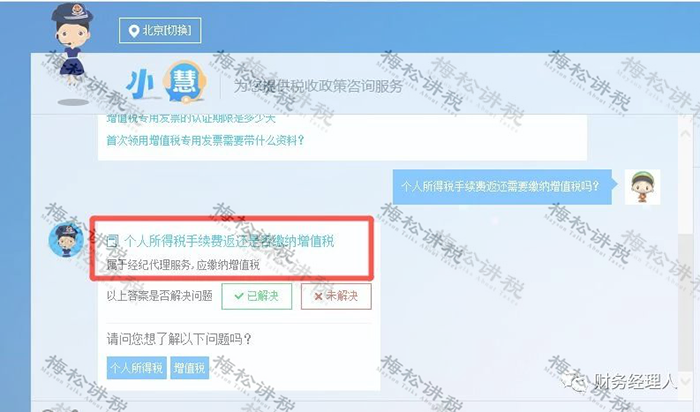
Task: Click the chat scrollbar up arrow
Action: (686, 133)
